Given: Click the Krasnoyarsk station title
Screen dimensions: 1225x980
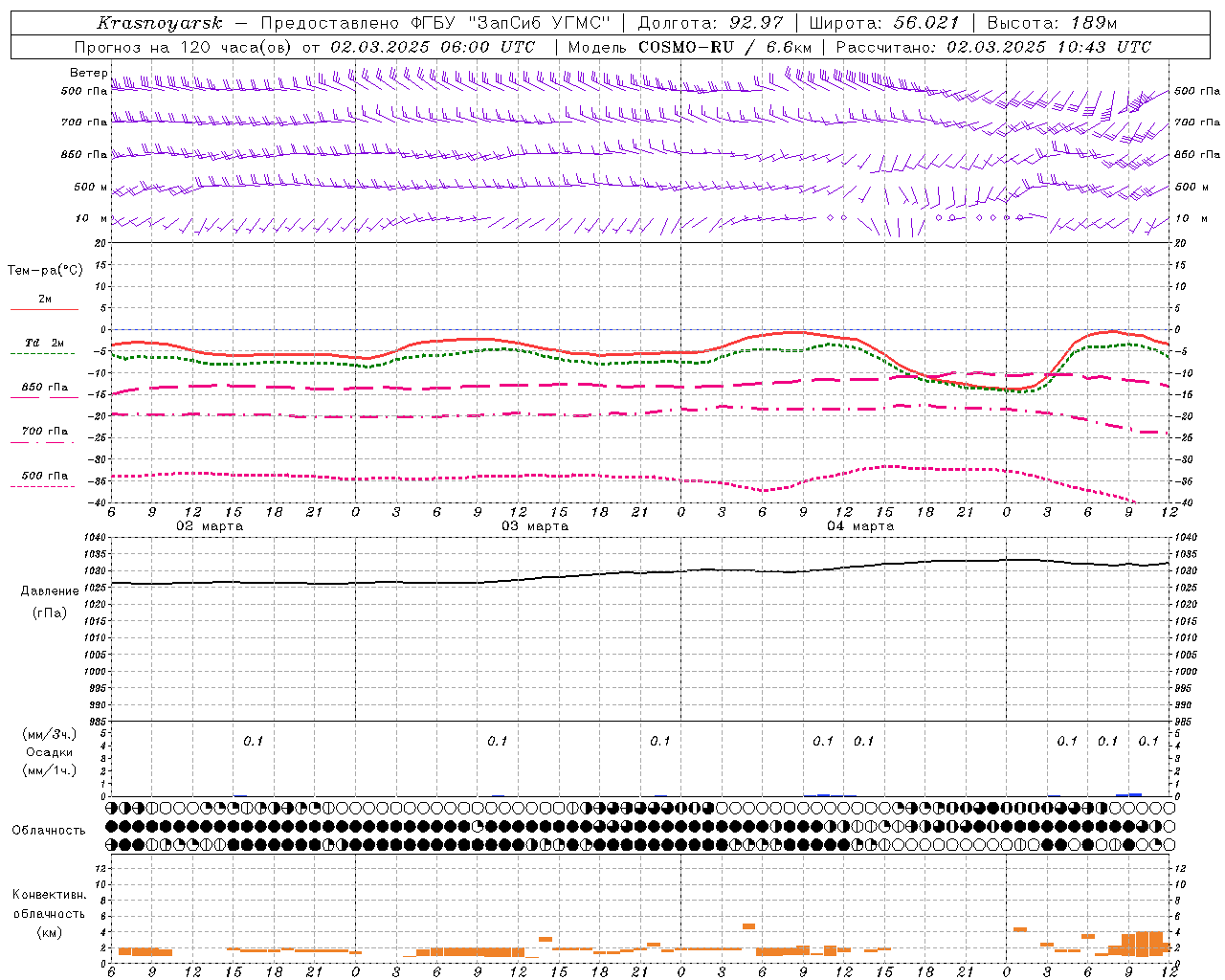Looking at the screenshot, I should [159, 23].
